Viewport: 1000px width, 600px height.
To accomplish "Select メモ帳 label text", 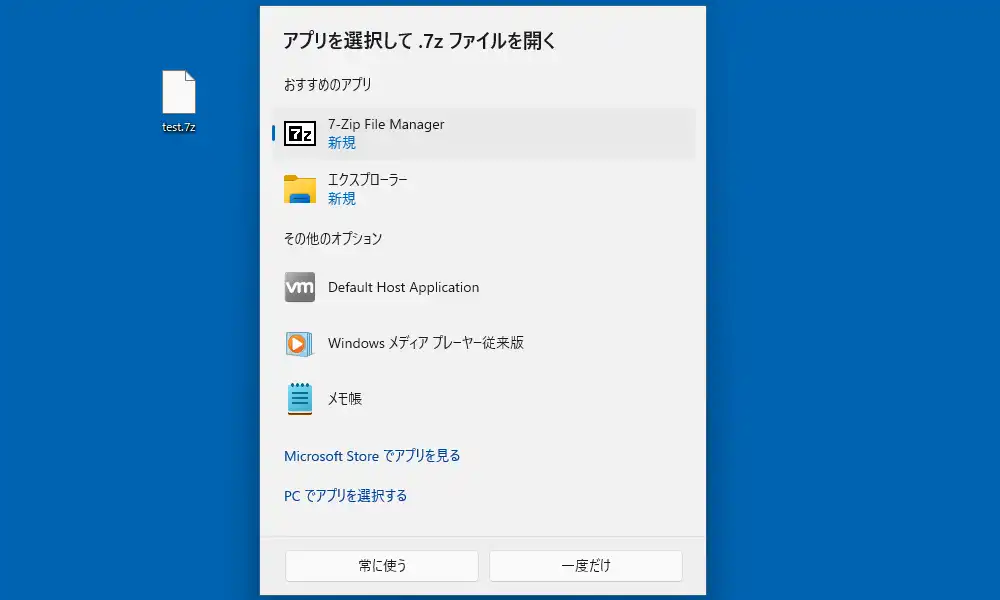I will [344, 399].
